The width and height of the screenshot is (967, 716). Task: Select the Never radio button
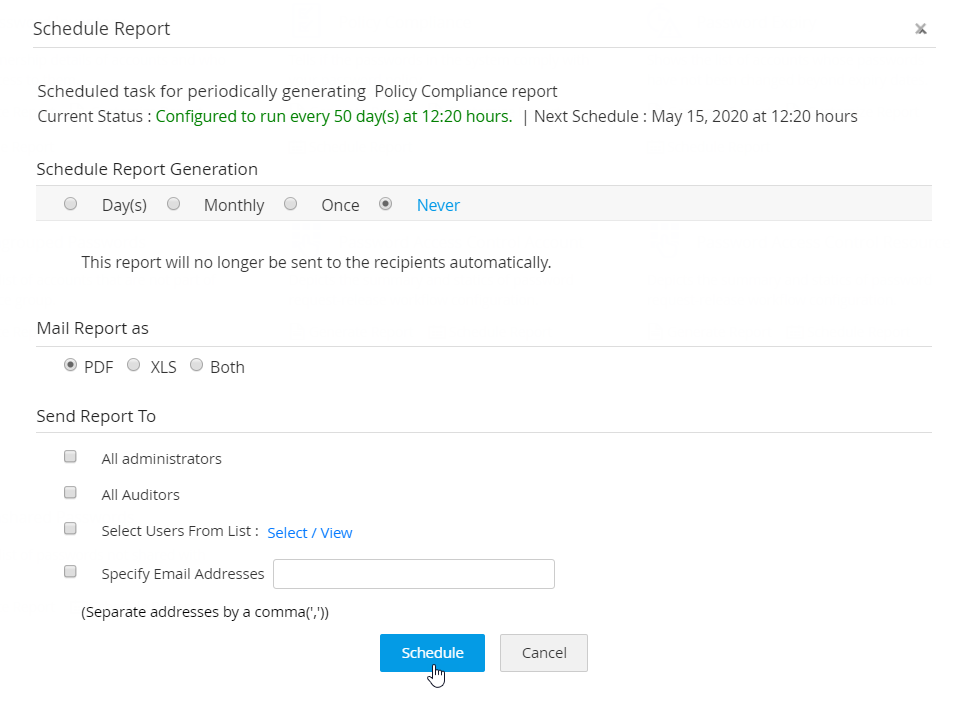tap(385, 204)
